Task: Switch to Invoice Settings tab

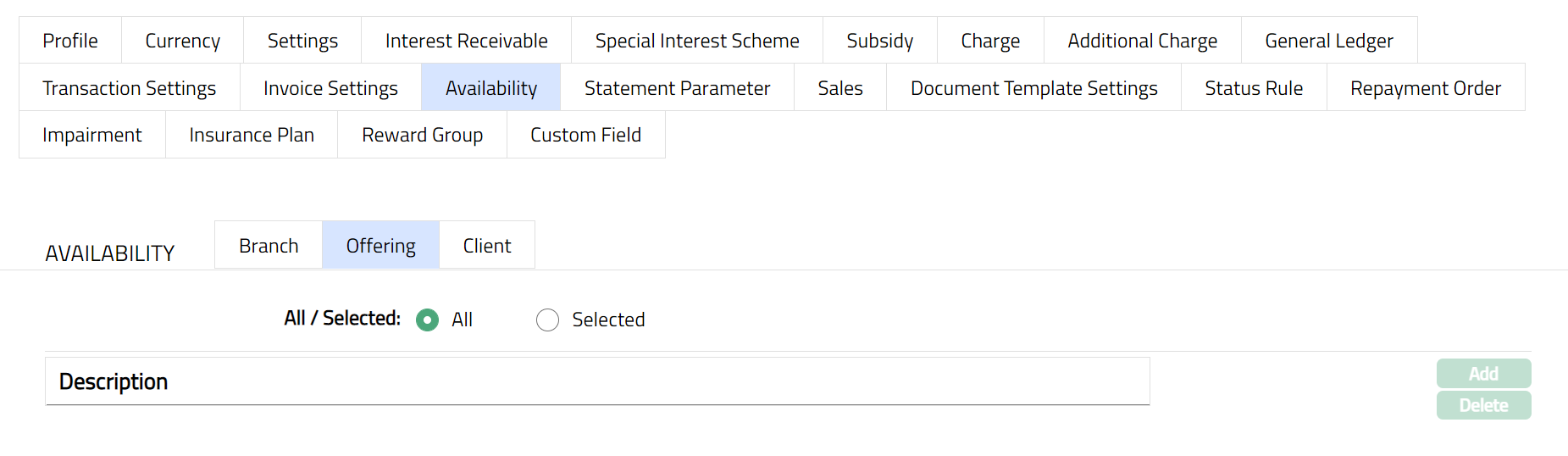Action: 330,88
